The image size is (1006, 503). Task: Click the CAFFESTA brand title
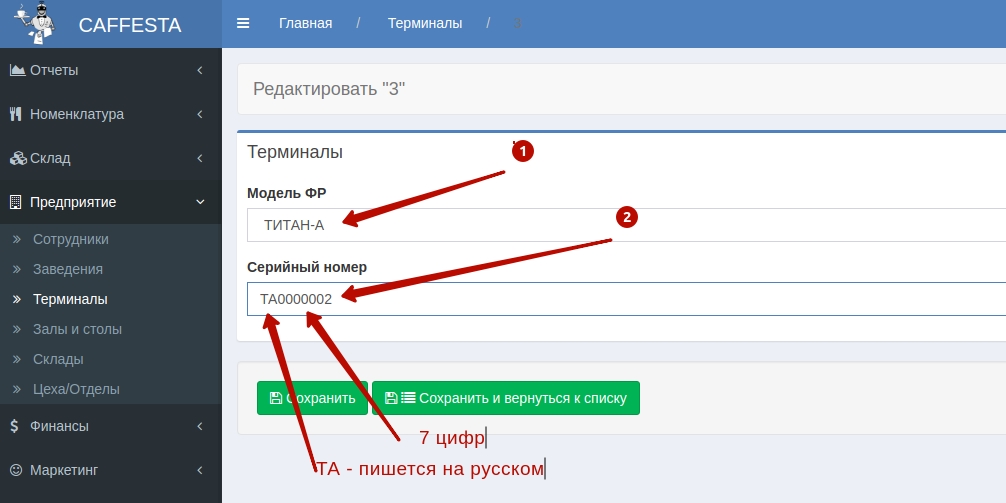click(x=130, y=25)
